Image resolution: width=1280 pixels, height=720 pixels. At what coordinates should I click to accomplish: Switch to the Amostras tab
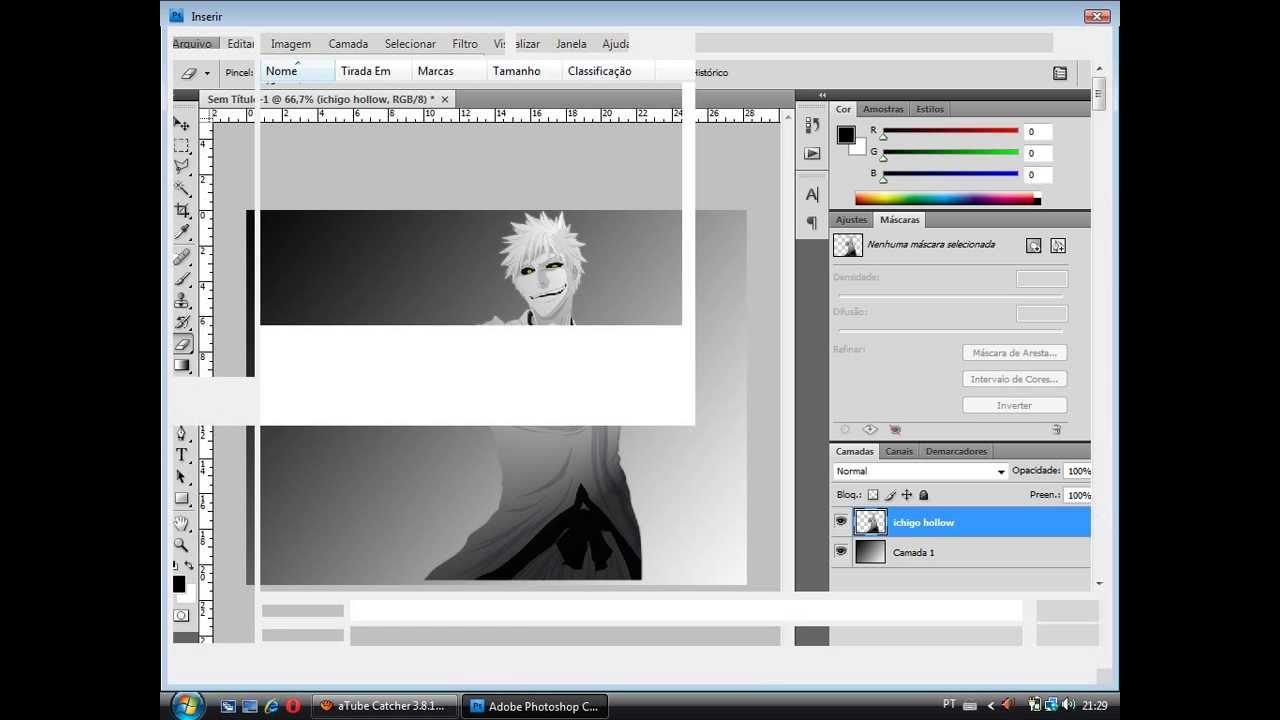pos(883,109)
